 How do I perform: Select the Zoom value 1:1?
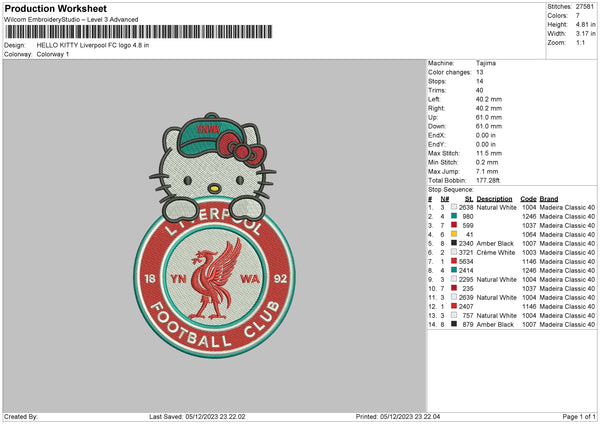[580, 42]
